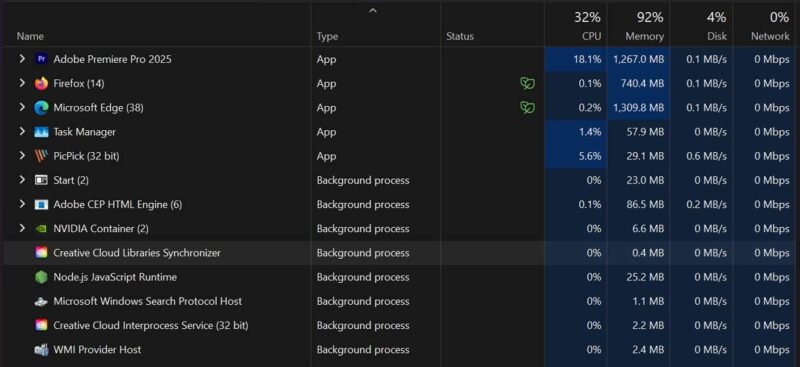Click the Node.js JavaScript Runtime icon
800x367 pixels.
point(41,277)
